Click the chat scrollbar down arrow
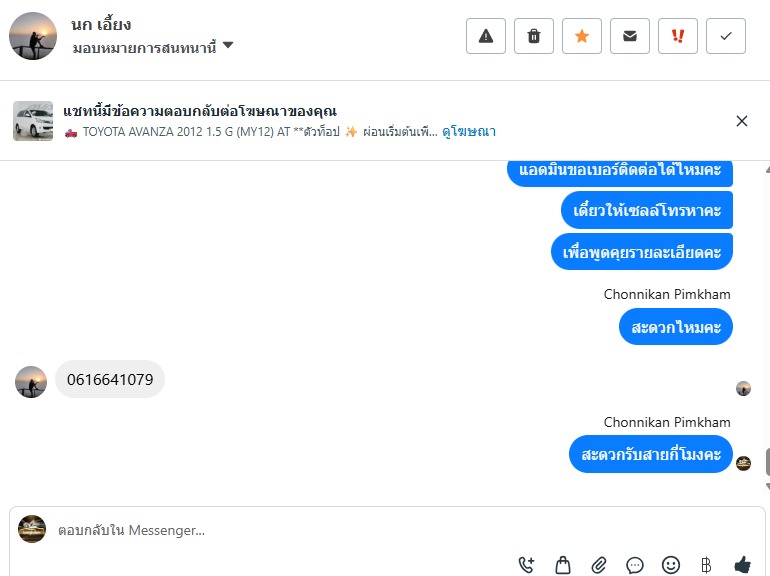770x576 pixels. 767,486
